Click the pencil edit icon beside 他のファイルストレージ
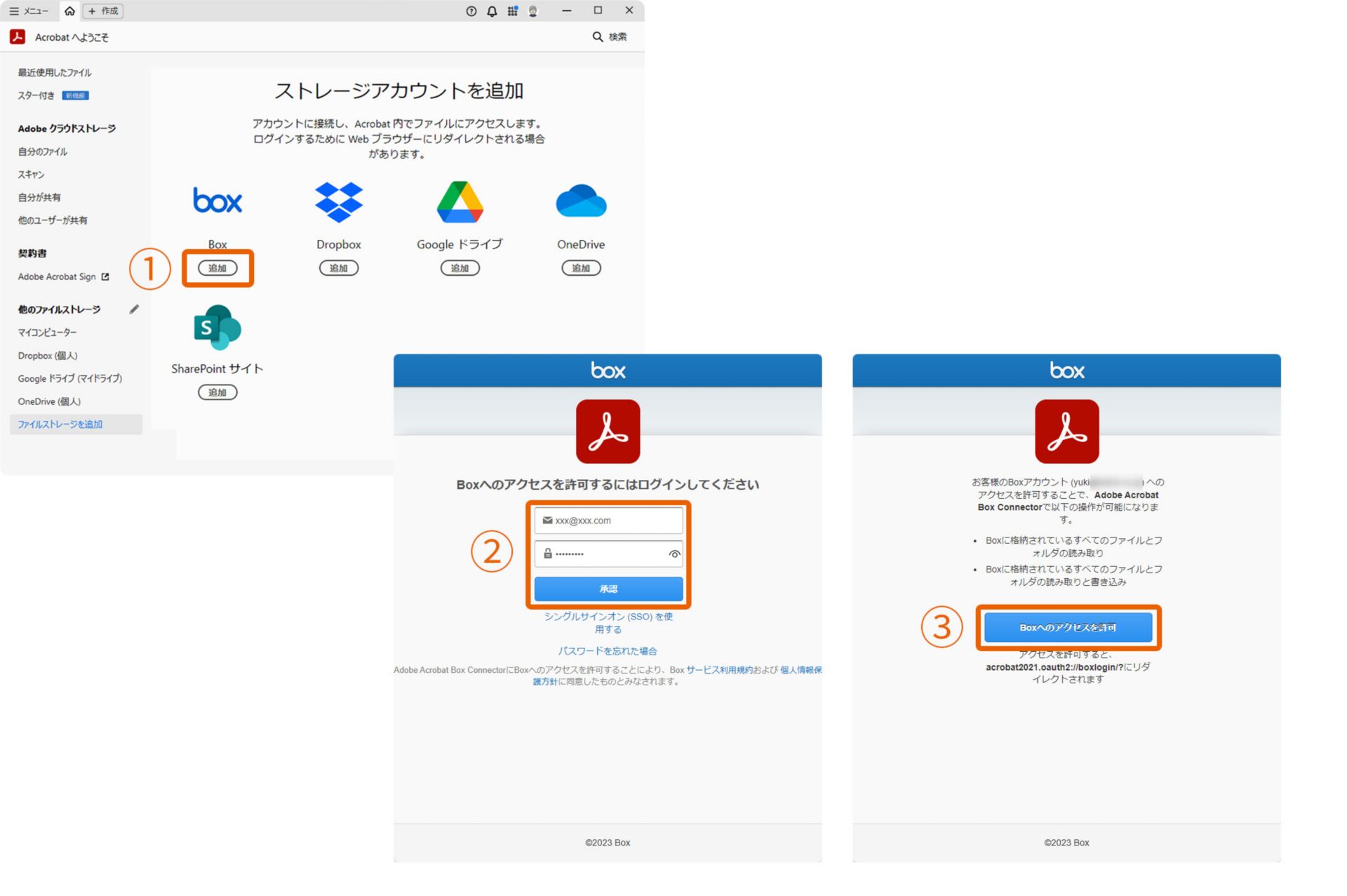 pyautogui.click(x=134, y=309)
